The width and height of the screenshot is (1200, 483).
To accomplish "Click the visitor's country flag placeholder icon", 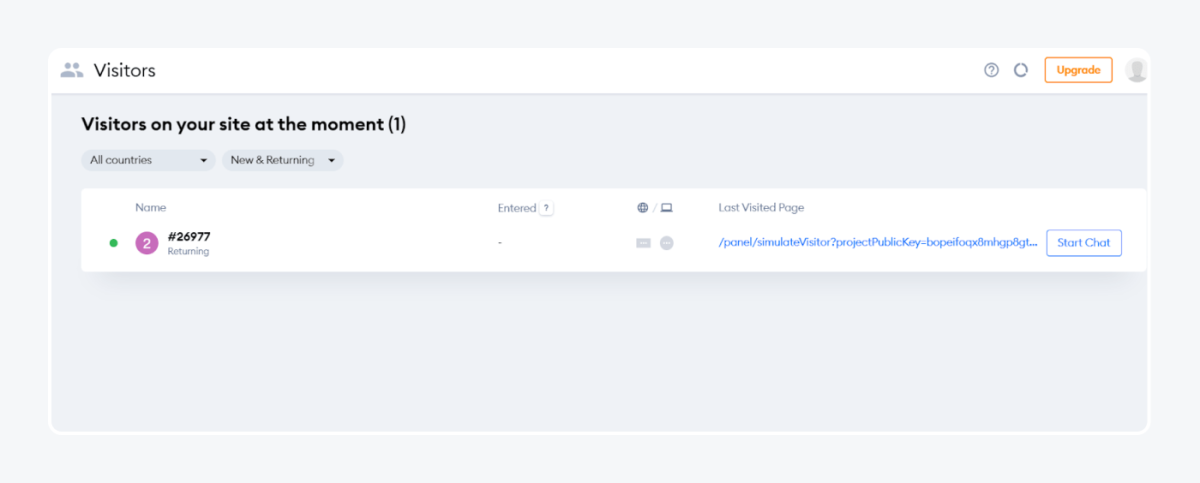I will coord(643,243).
